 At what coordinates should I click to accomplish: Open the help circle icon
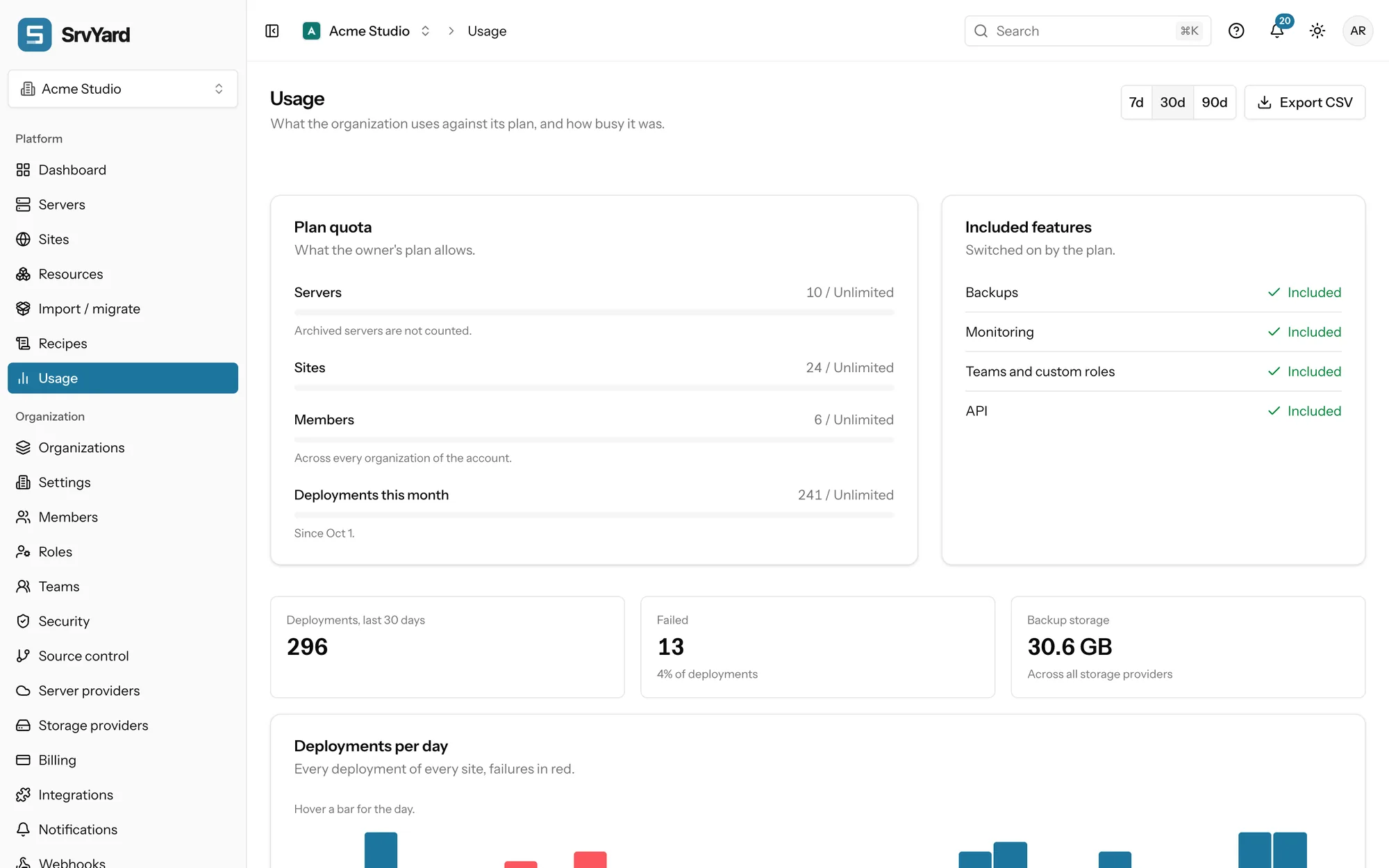click(1236, 31)
